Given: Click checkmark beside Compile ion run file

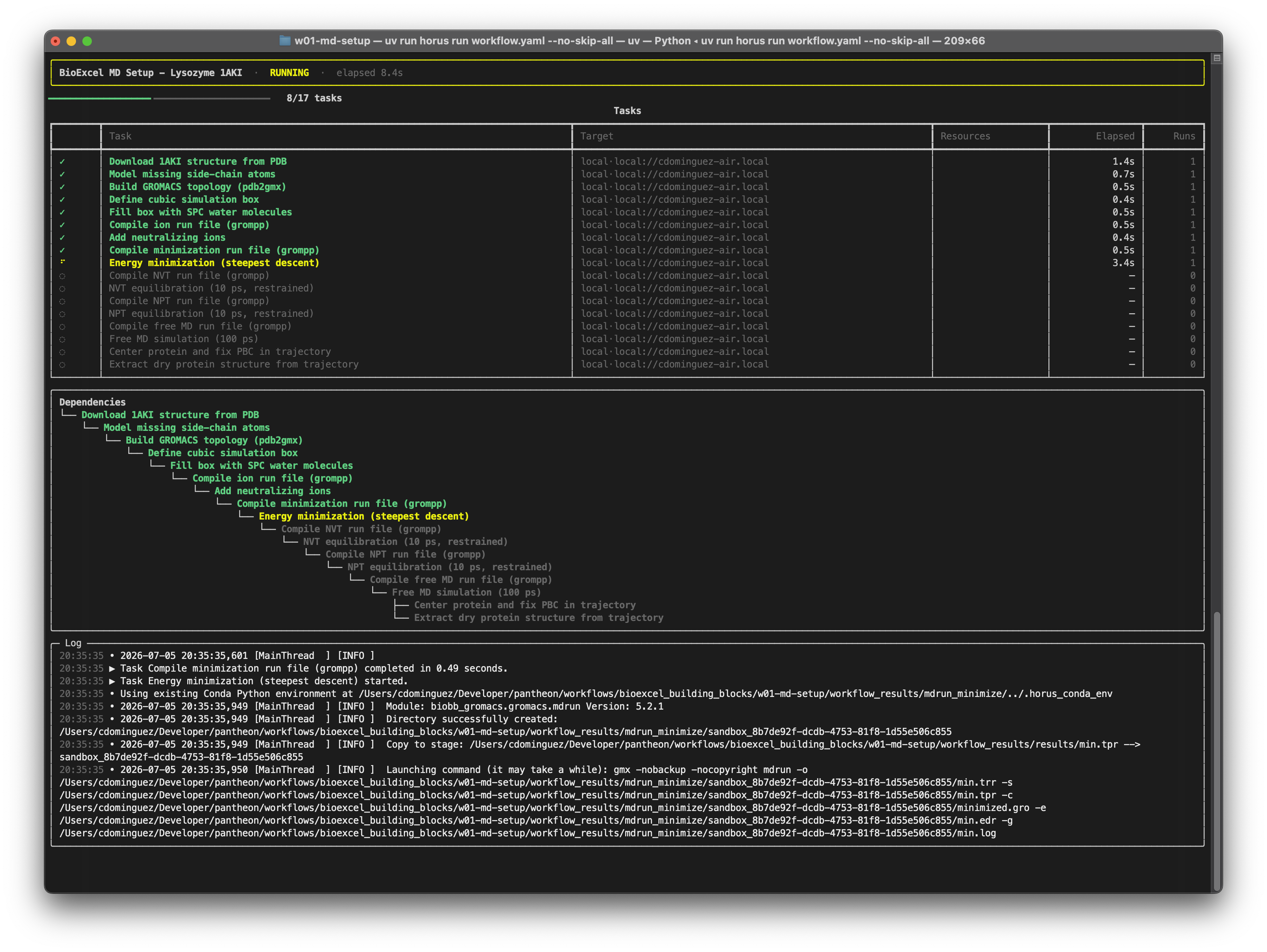Looking at the screenshot, I should click(63, 225).
